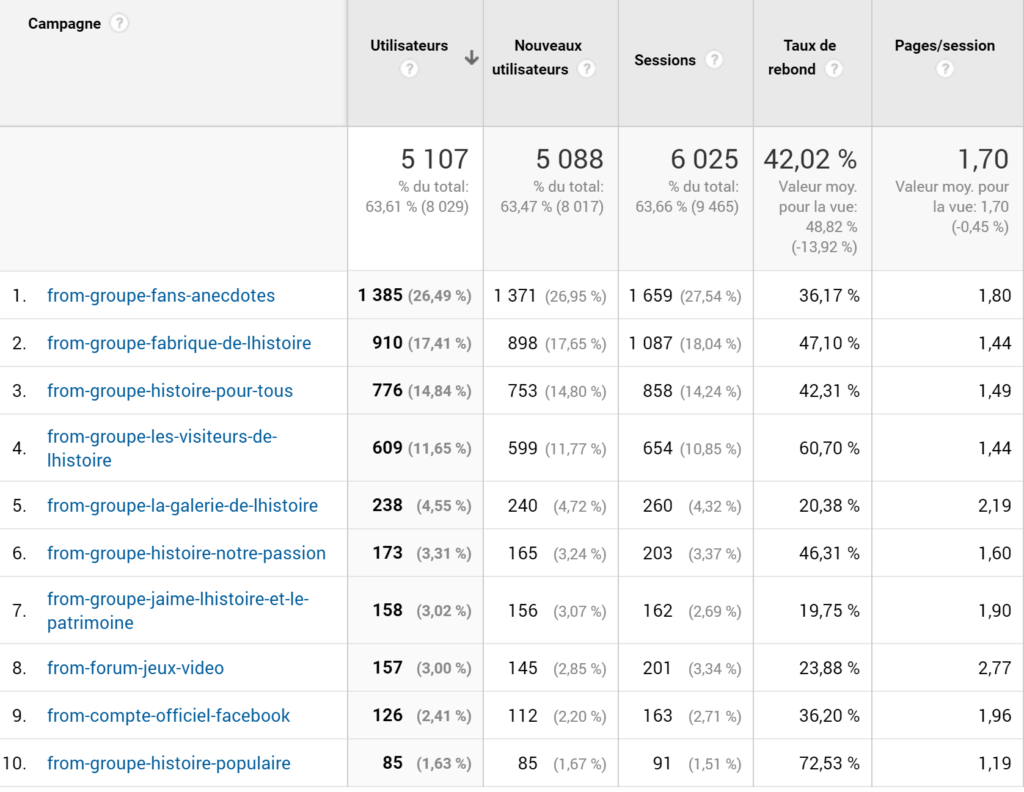Select bounce rate 20,38 %
This screenshot has height=792, width=1024.
829,507
